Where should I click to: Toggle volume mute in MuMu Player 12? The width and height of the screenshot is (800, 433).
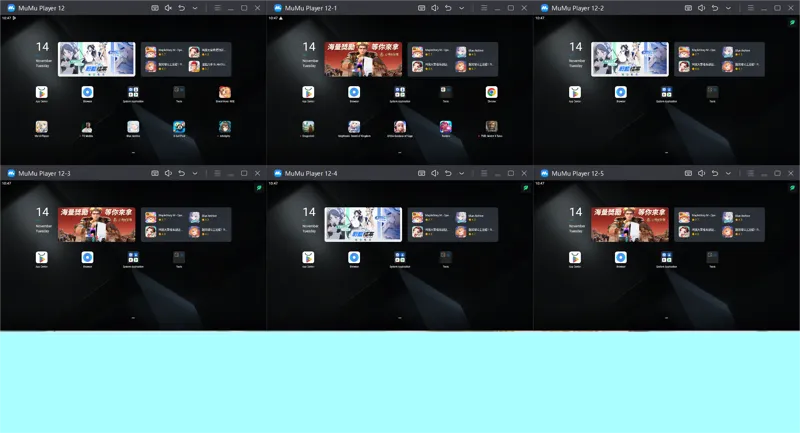point(168,8)
